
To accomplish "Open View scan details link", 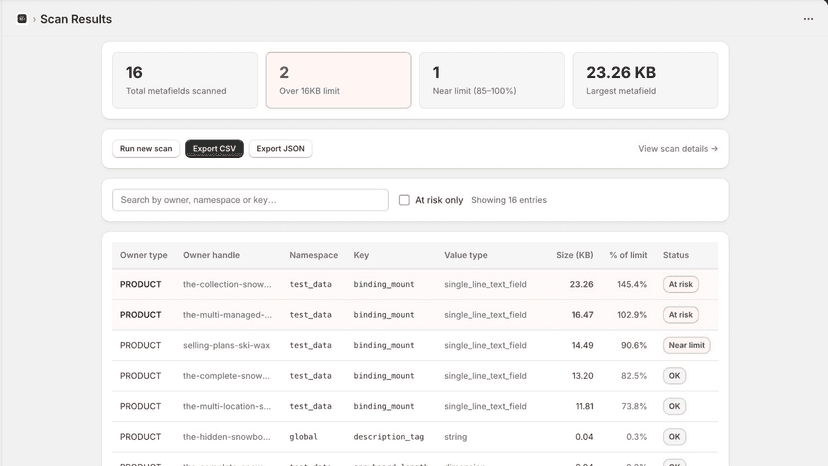I will (678, 148).
